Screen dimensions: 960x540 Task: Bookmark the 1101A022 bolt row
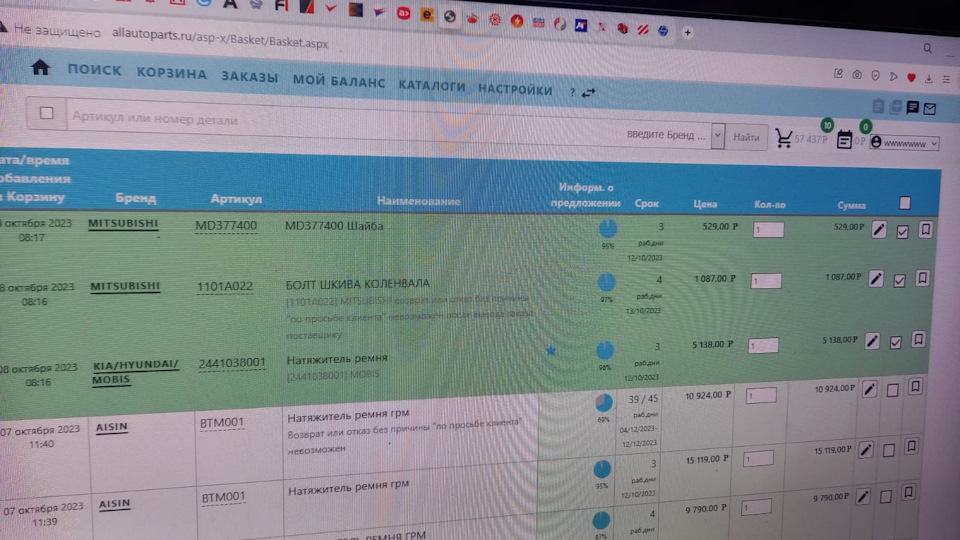[922, 278]
